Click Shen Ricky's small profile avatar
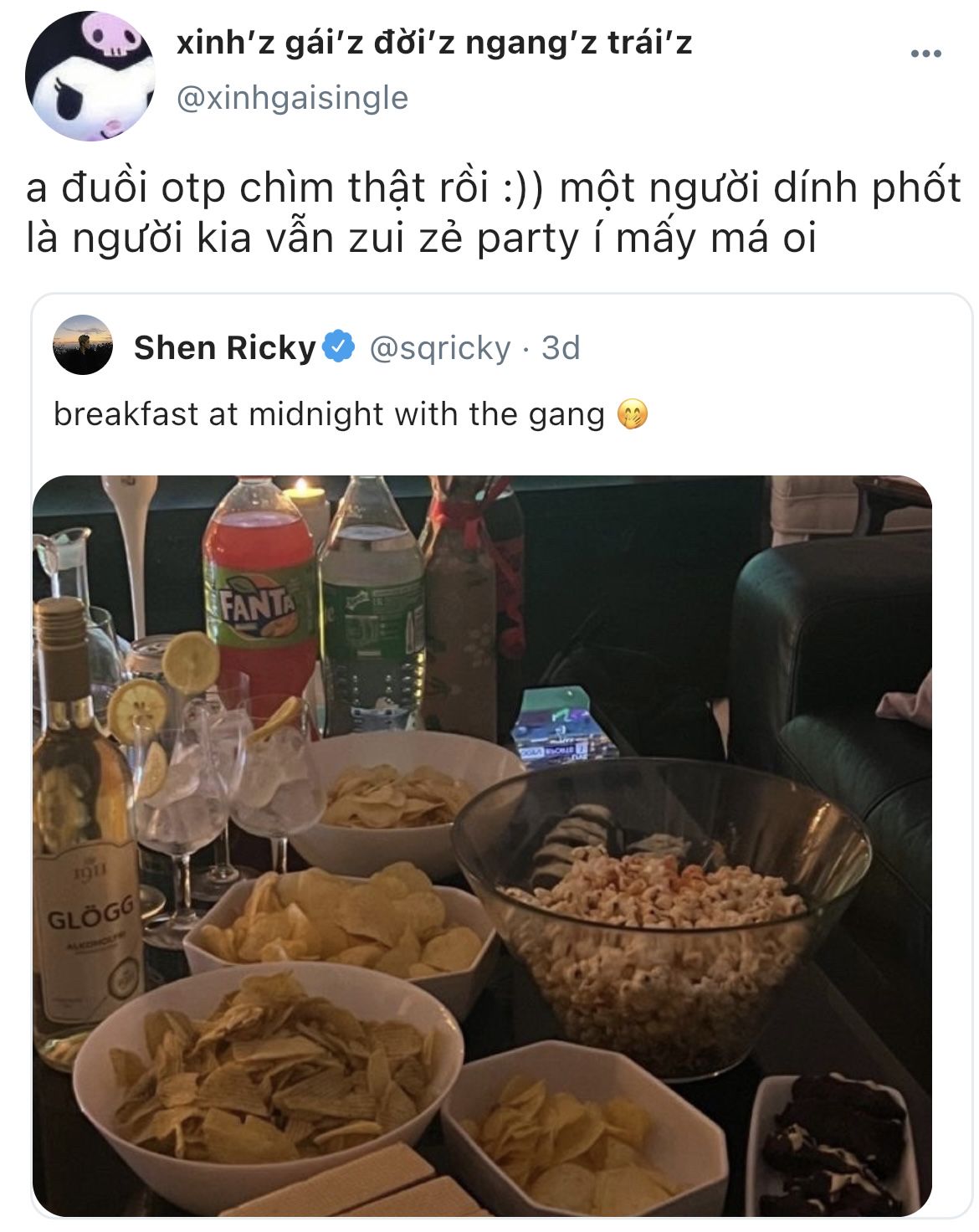The width and height of the screenshot is (979, 1232). (83, 344)
